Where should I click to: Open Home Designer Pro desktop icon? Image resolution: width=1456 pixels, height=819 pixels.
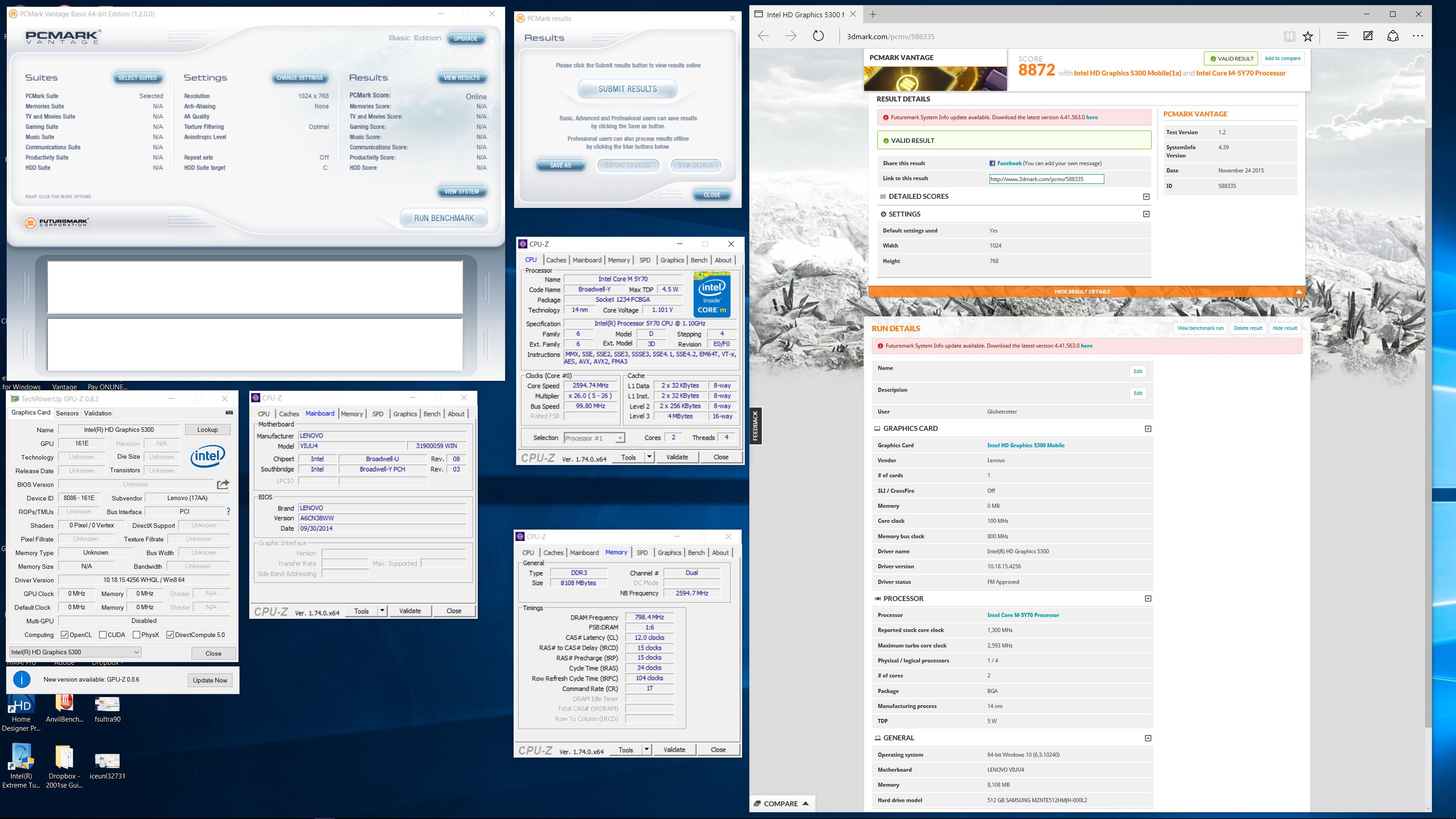[21, 713]
